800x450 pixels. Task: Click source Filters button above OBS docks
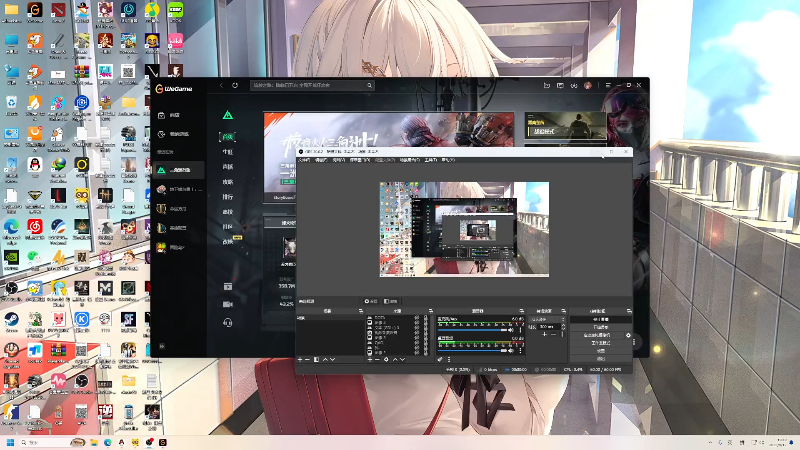(391, 301)
